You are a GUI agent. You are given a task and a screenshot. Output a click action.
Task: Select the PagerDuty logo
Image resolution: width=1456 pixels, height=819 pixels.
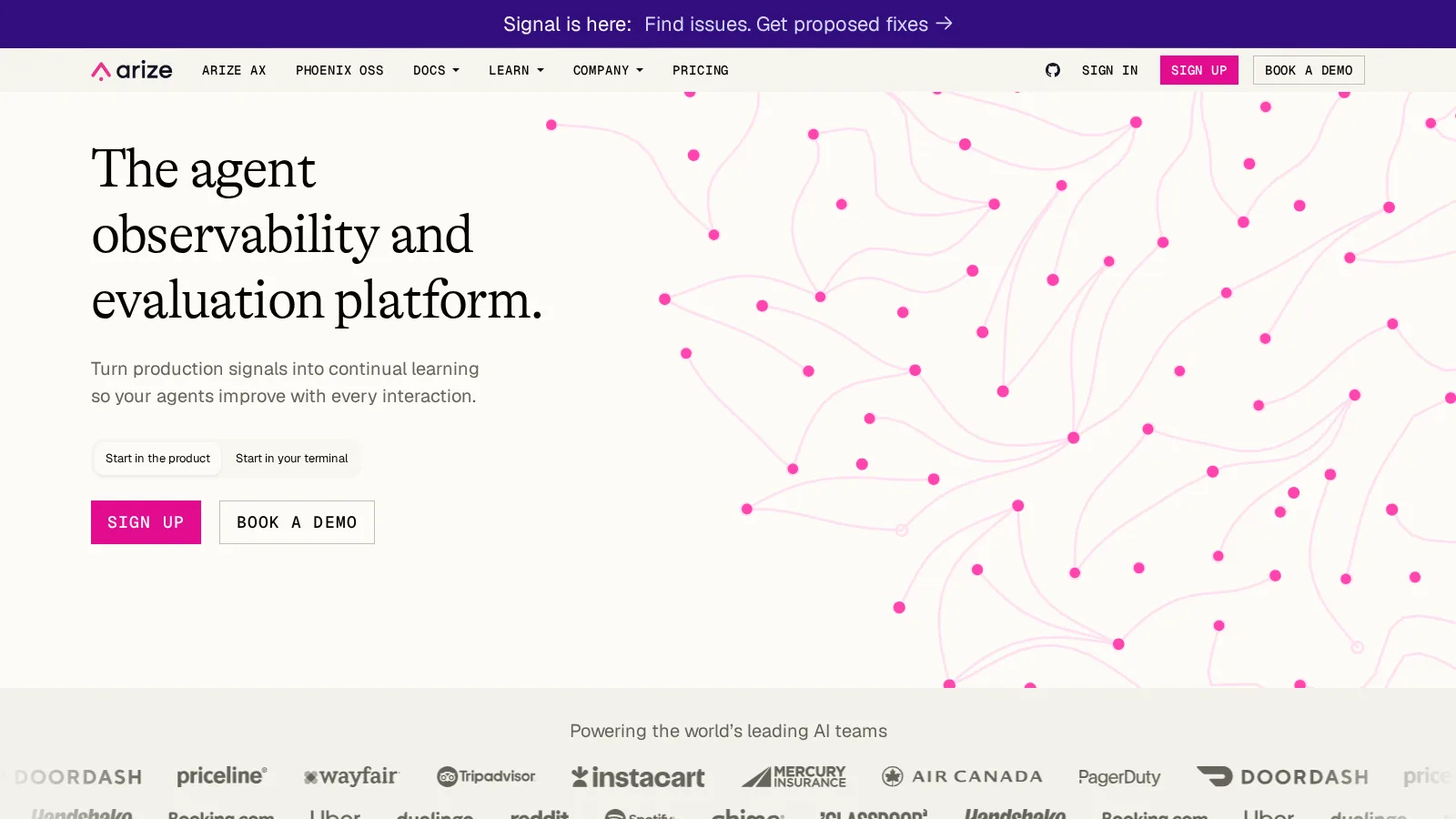[1119, 777]
